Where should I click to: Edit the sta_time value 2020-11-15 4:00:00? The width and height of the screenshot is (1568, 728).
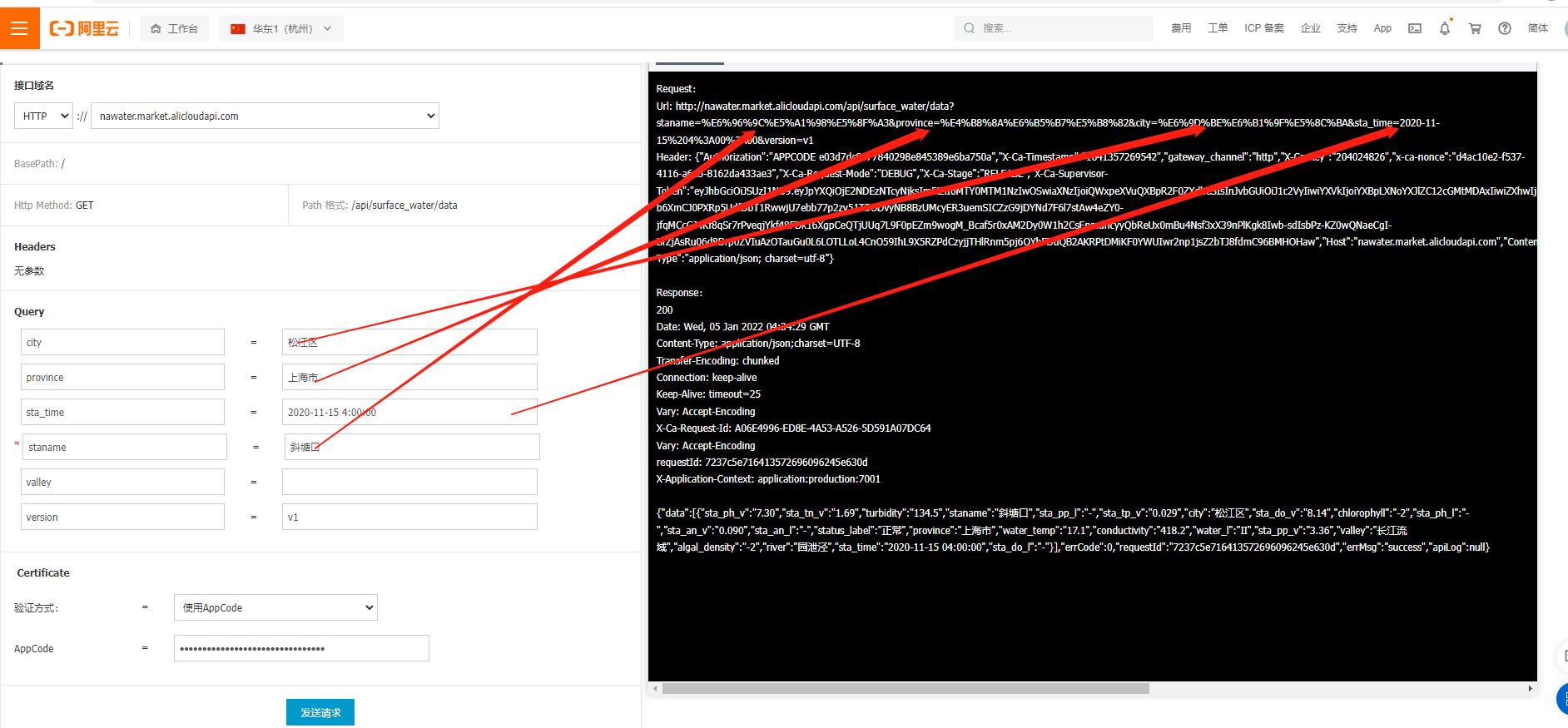tap(409, 412)
